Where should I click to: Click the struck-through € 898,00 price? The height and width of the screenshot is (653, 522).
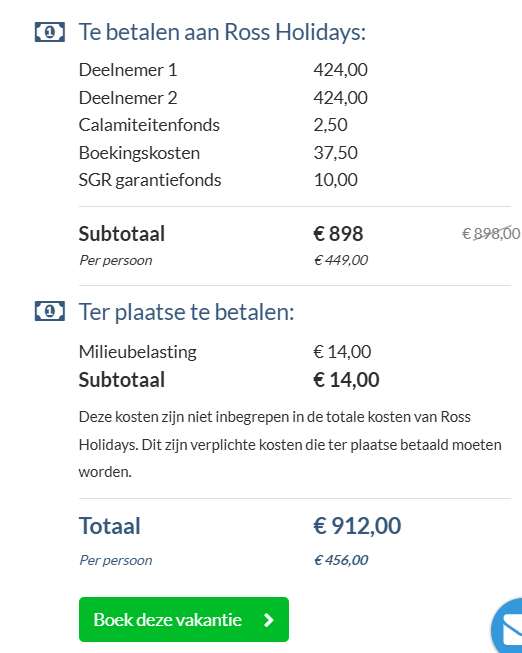tap(491, 233)
